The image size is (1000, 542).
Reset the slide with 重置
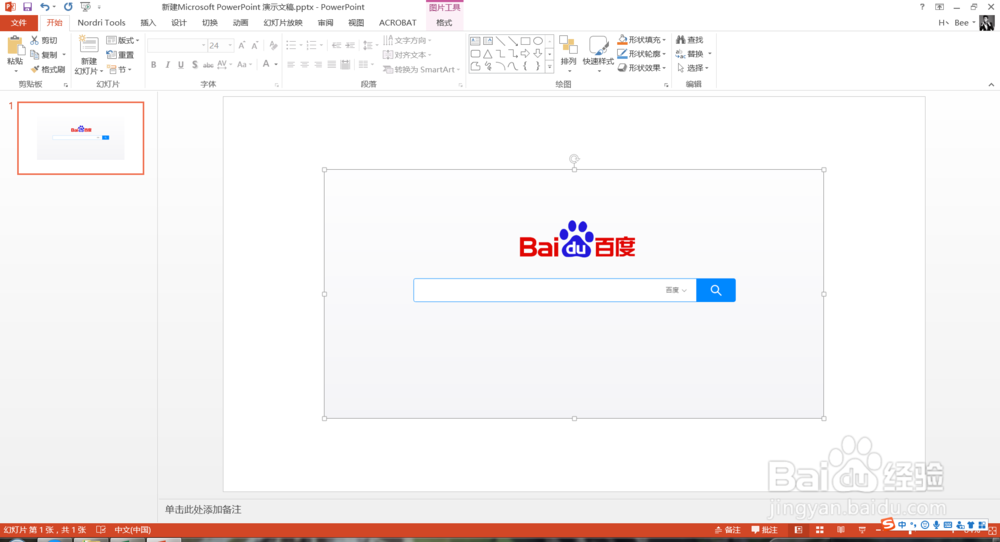click(120, 55)
